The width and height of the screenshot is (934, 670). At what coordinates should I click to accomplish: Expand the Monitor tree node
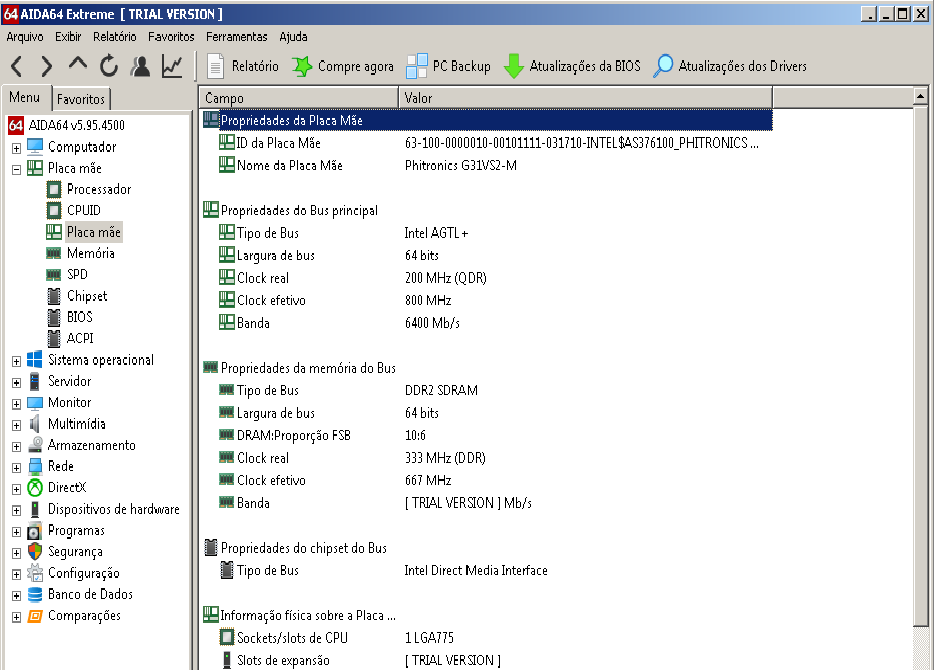[17, 404]
